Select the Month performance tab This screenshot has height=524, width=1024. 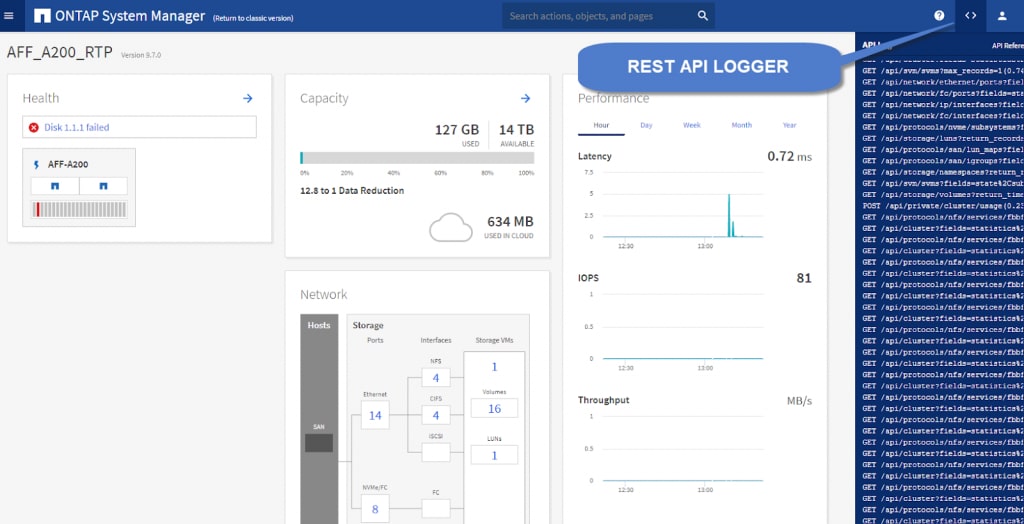point(741,125)
